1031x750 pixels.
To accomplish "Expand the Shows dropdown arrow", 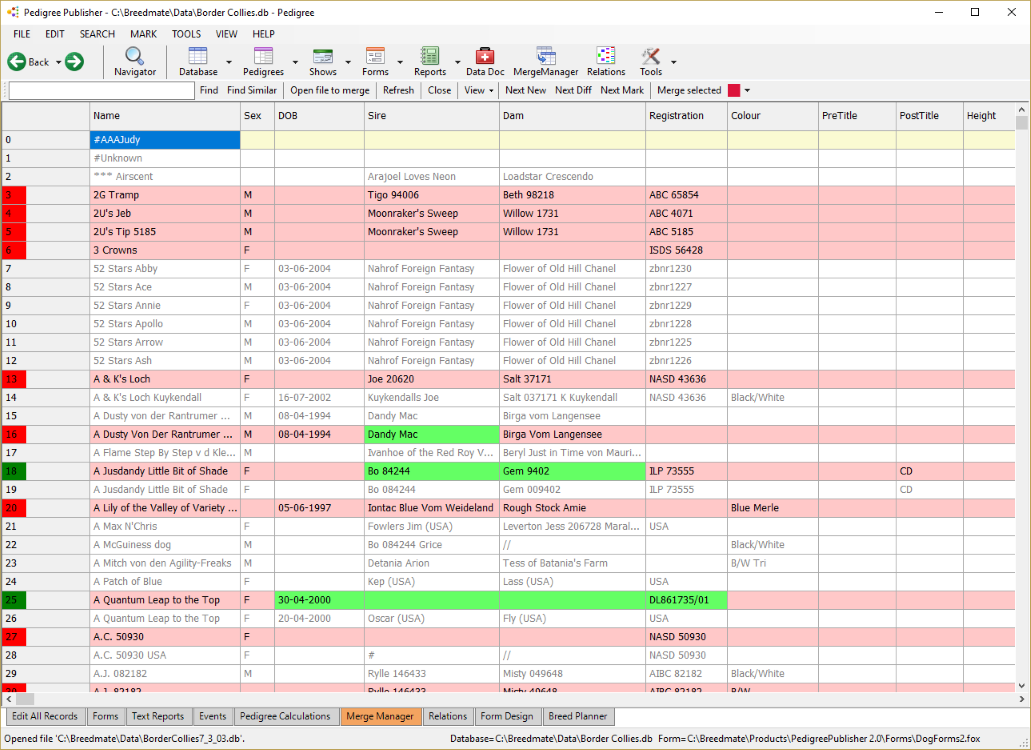I will (348, 62).
